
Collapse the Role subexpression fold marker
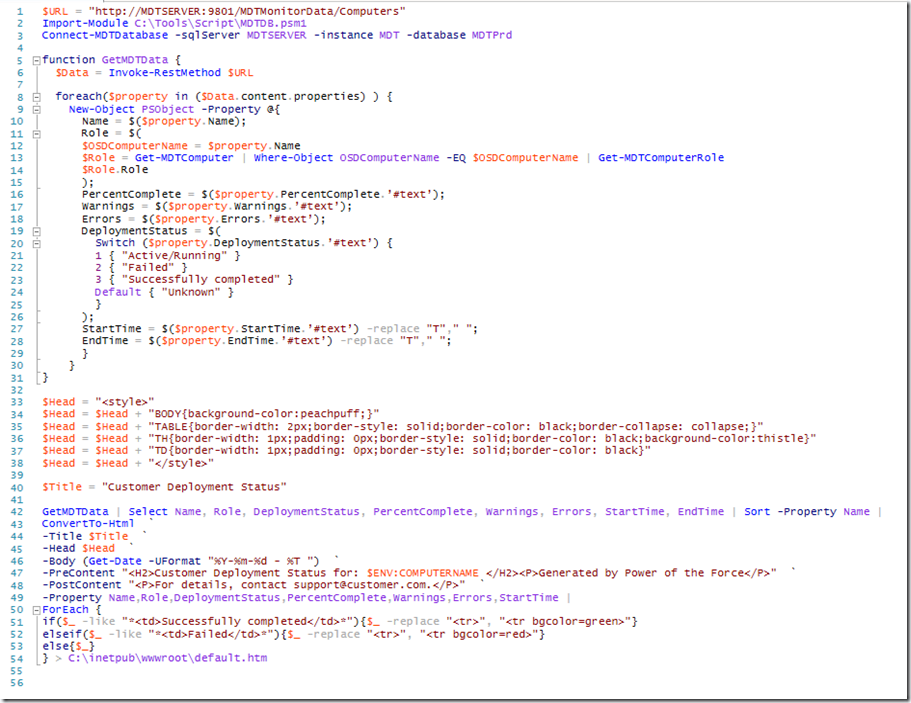click(36, 133)
